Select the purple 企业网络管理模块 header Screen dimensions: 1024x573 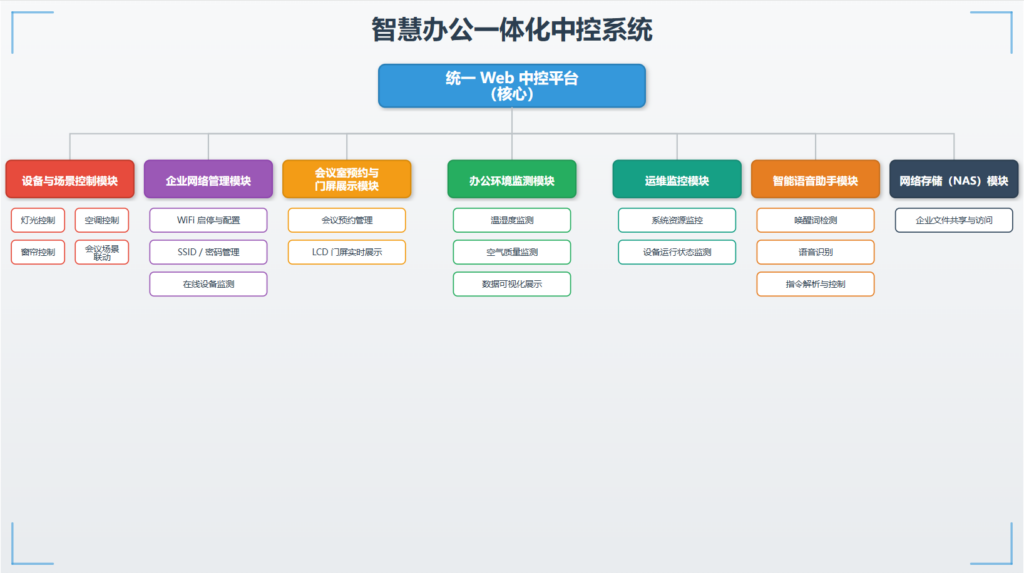pos(208,180)
